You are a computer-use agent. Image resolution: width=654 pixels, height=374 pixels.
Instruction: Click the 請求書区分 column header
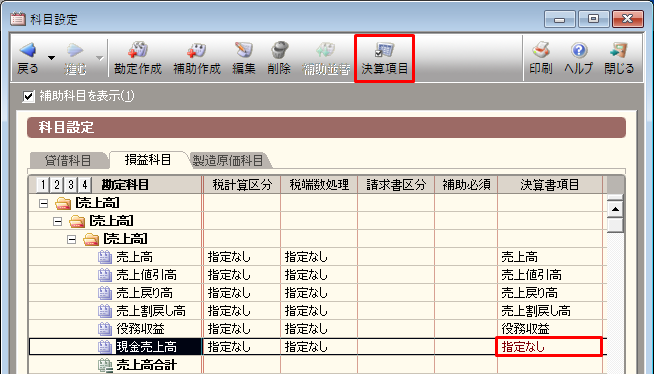coord(396,185)
